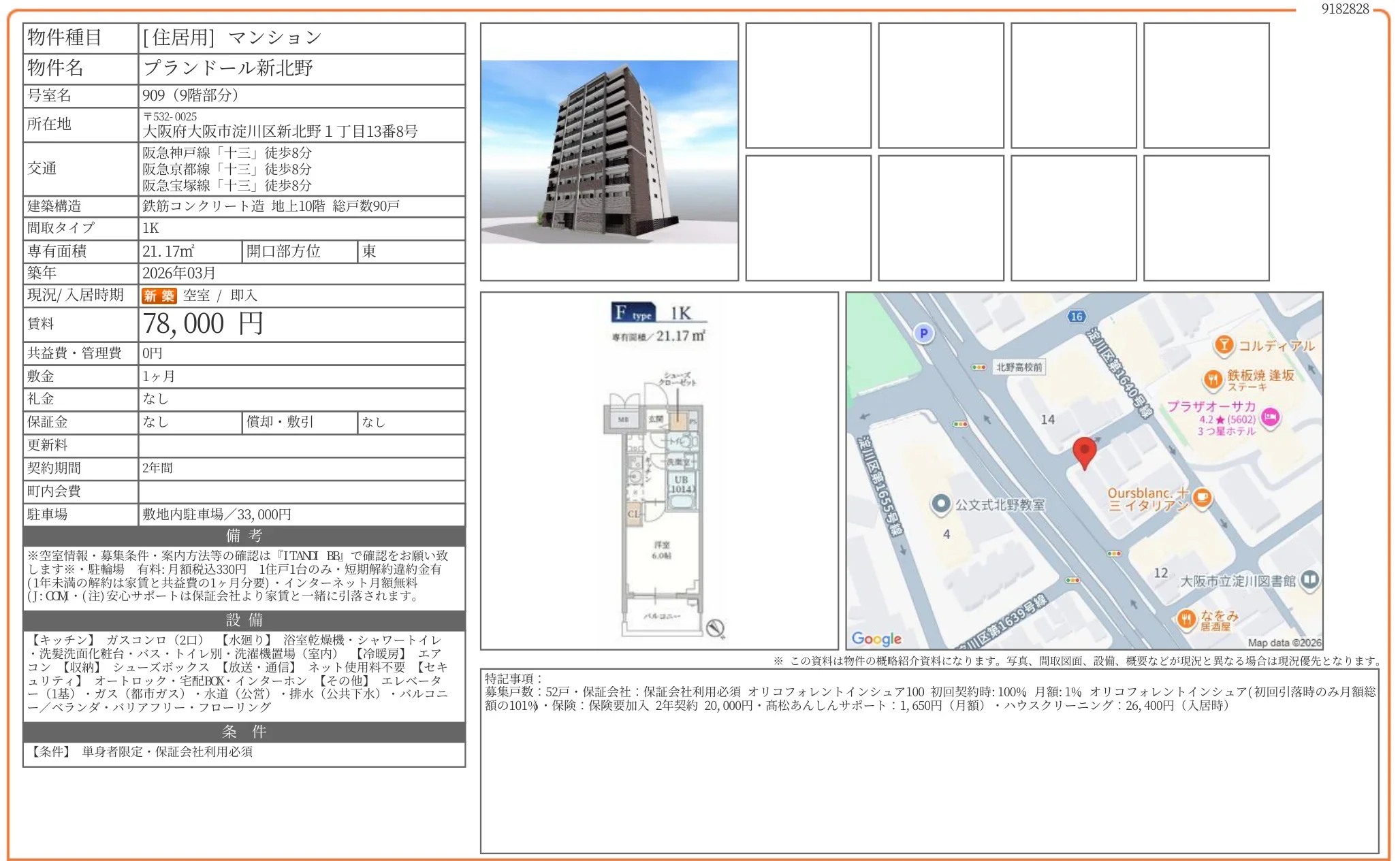Click the first empty photo slot
Screen dimensions: 1400x861
click(808, 86)
